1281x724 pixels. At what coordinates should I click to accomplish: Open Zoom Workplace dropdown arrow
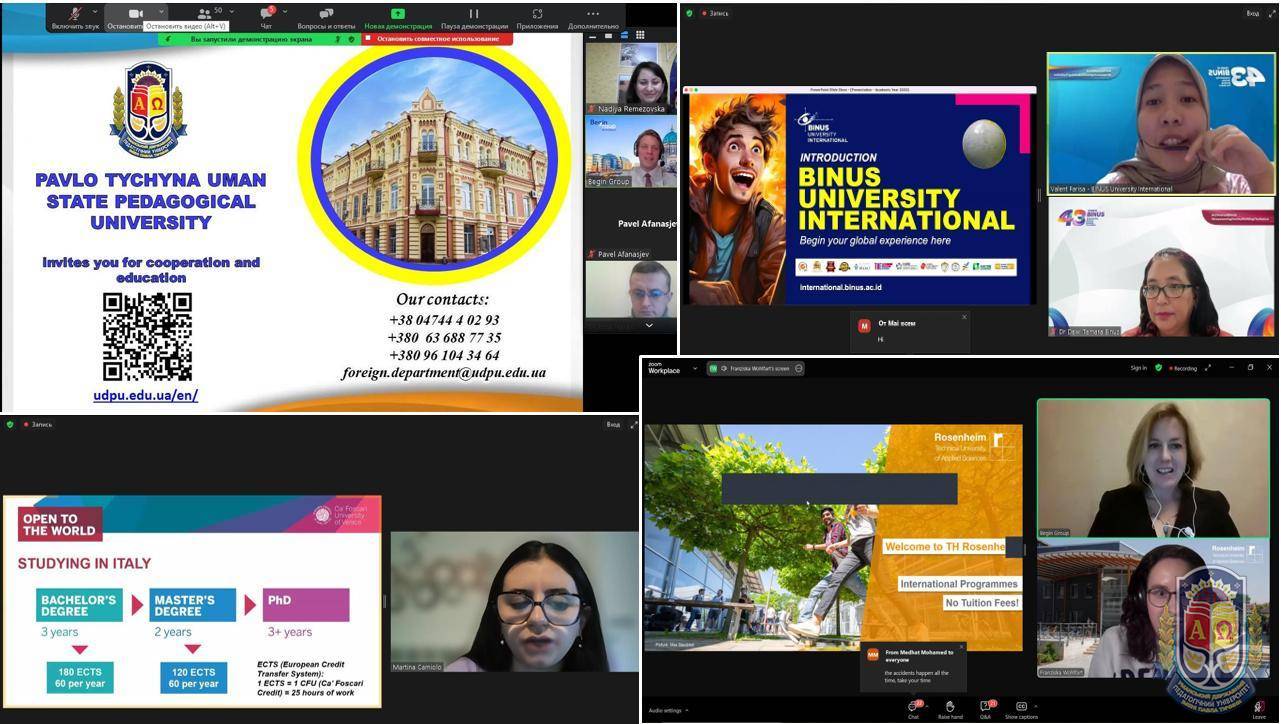tap(695, 368)
